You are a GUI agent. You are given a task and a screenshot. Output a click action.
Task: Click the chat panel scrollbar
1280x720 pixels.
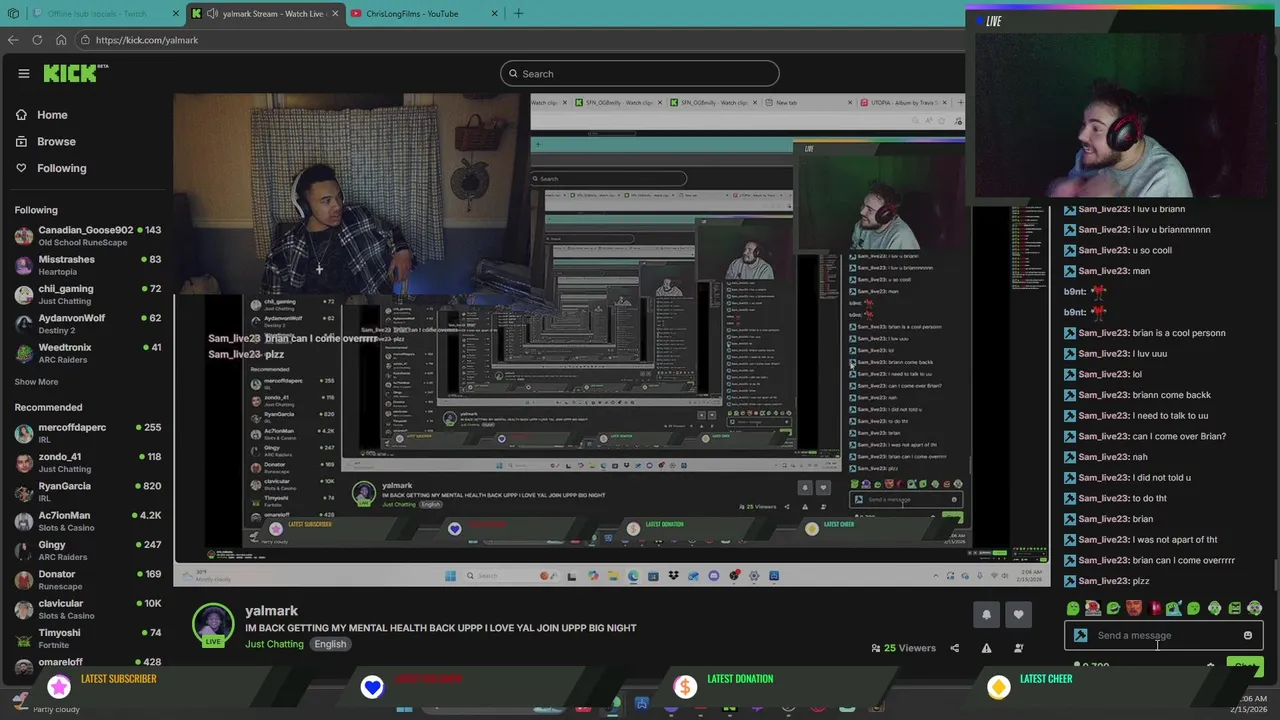click(1275, 577)
